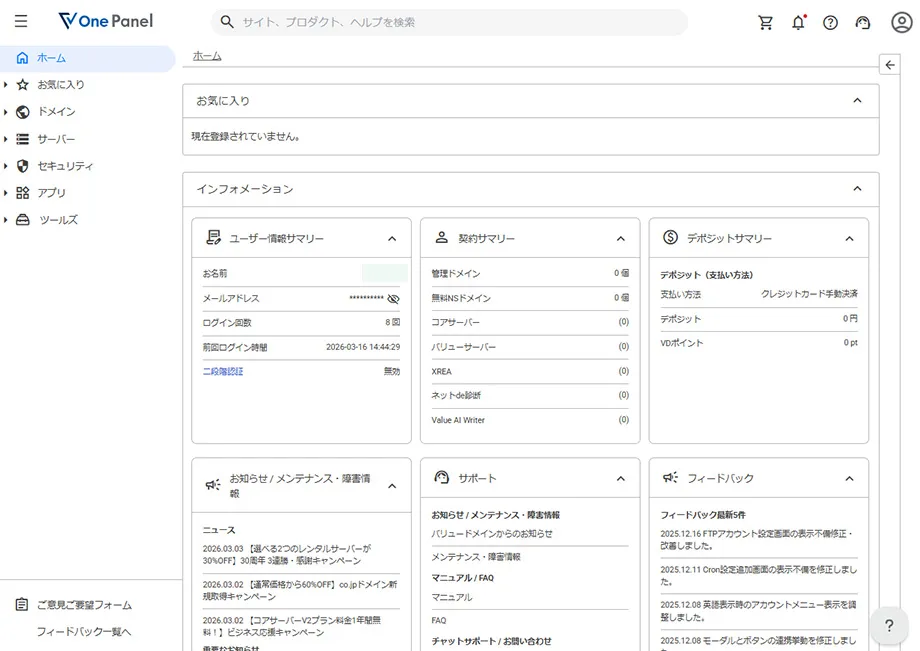Click the support headset icon in header
Viewport: 920px width, 651px height.
863,22
